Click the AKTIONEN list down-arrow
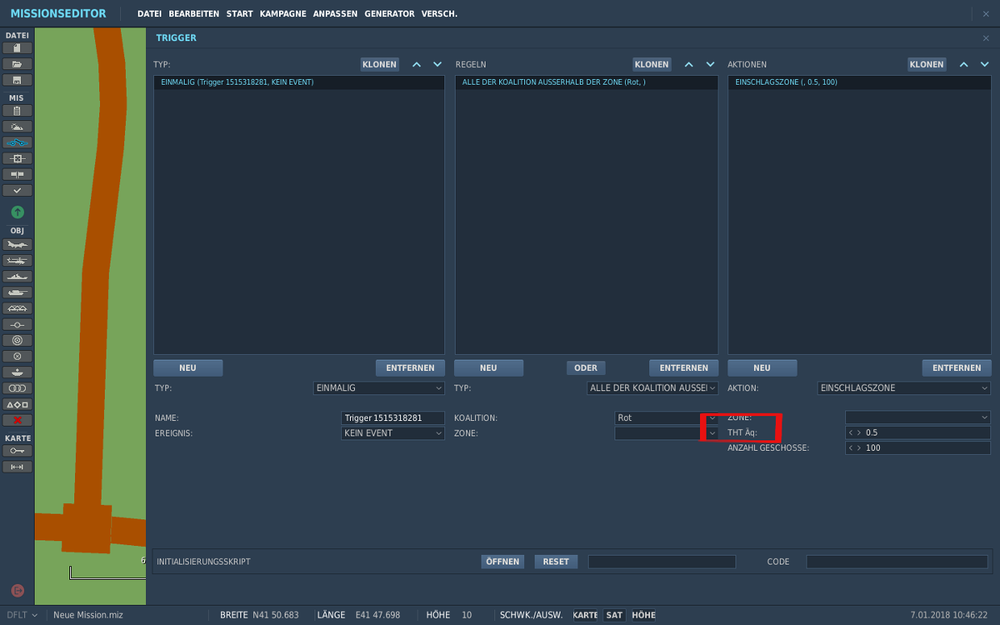The height and width of the screenshot is (625, 1000). (x=985, y=64)
